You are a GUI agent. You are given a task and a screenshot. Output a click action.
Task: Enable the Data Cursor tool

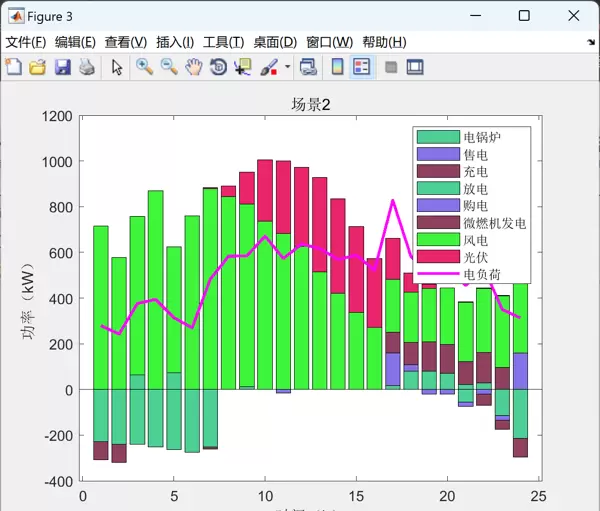click(x=243, y=67)
